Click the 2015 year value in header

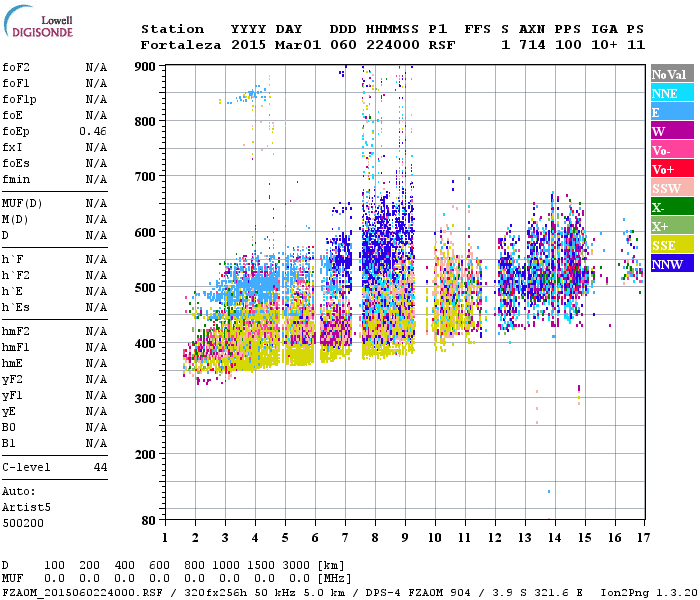pyautogui.click(x=248, y=45)
